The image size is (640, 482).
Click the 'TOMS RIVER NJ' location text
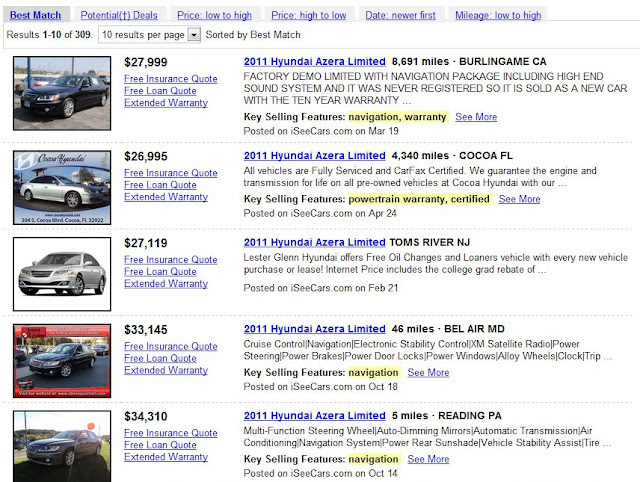pos(430,242)
